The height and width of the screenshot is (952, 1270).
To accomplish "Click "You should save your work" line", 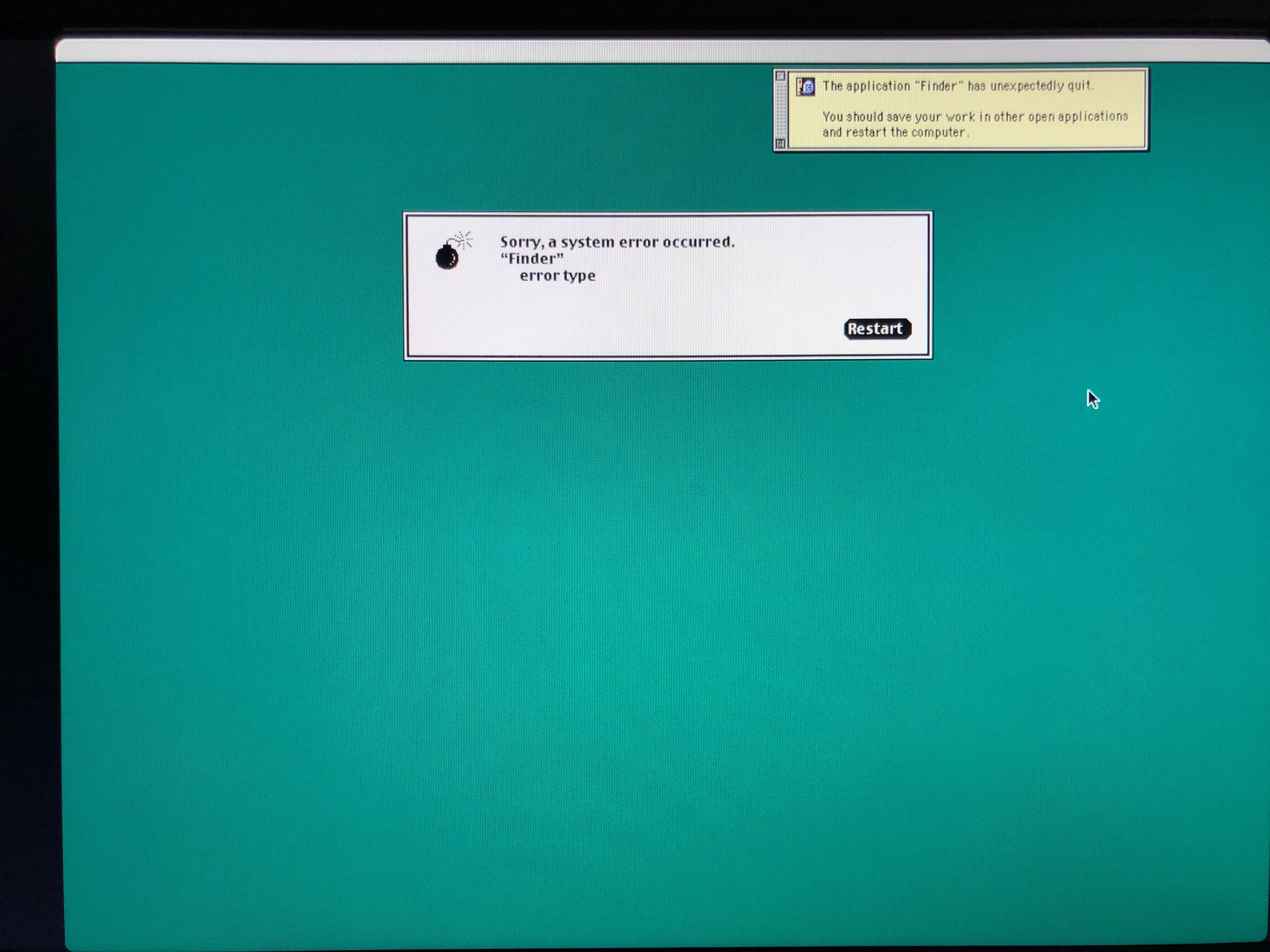I will 975,117.
